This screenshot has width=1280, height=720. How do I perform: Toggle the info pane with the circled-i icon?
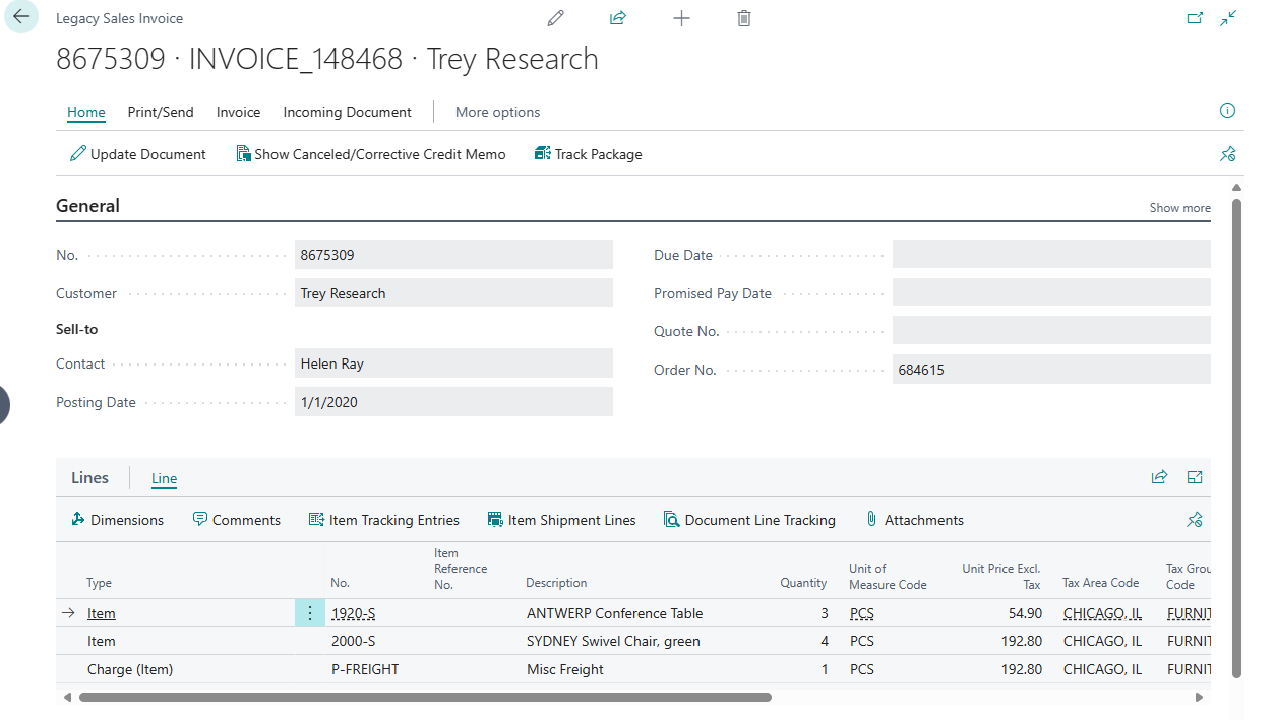coord(1227,110)
